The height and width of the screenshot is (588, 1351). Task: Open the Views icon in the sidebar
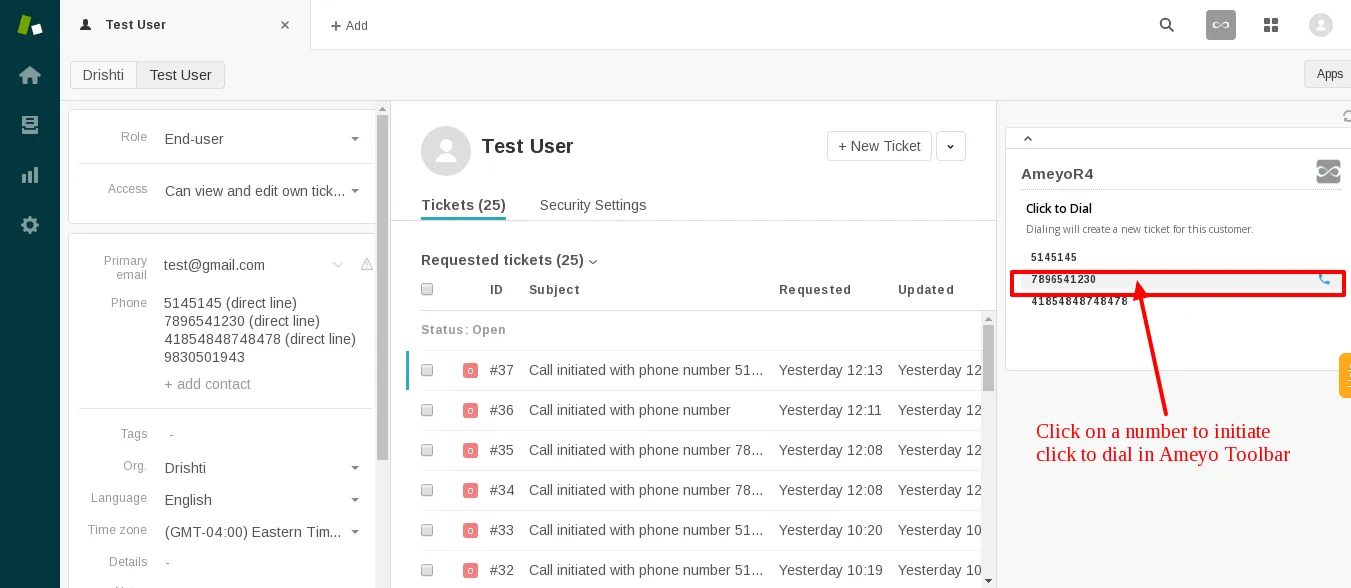click(x=30, y=125)
